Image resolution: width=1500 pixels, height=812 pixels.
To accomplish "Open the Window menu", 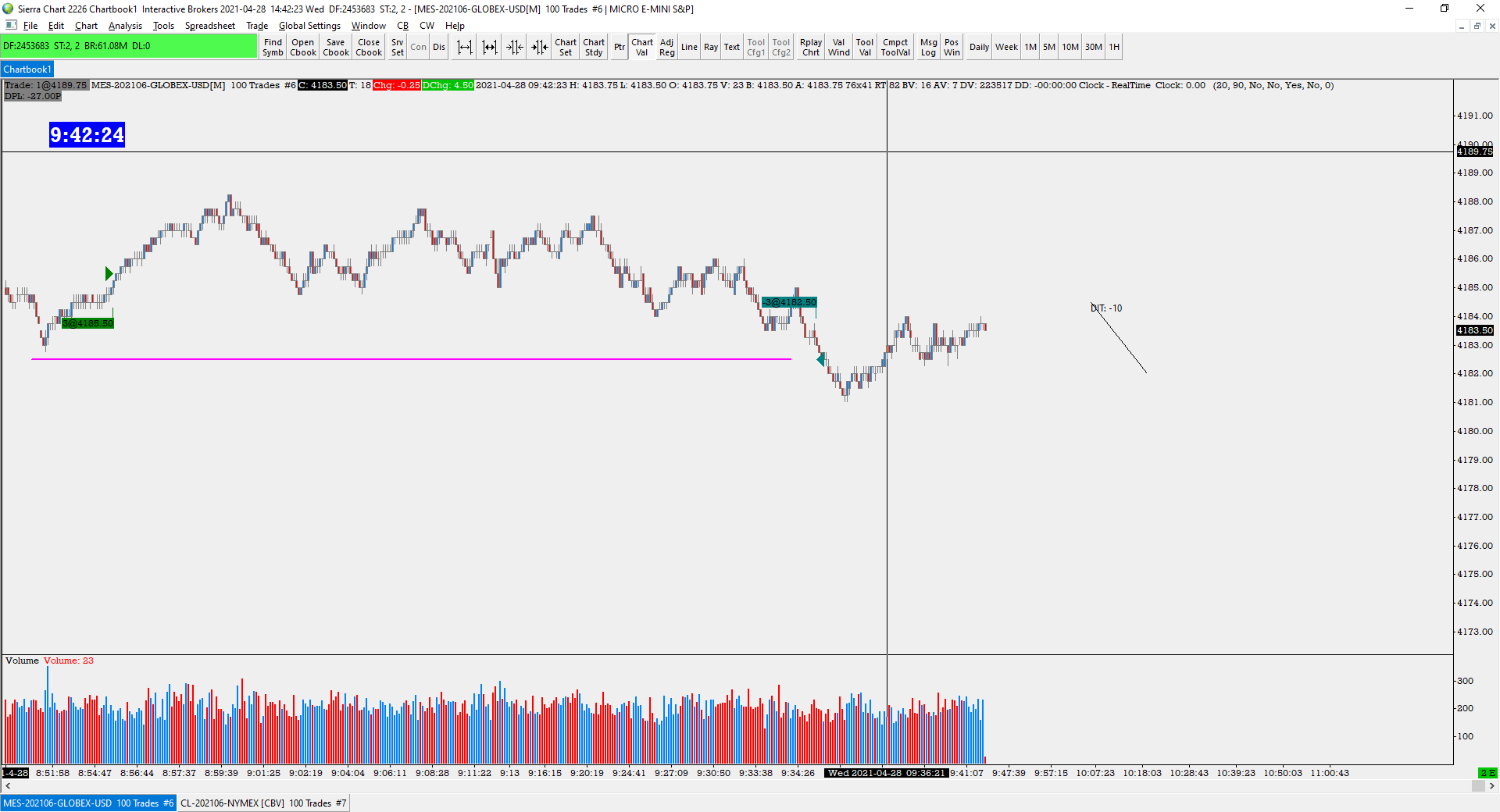I will pyautogui.click(x=369, y=26).
